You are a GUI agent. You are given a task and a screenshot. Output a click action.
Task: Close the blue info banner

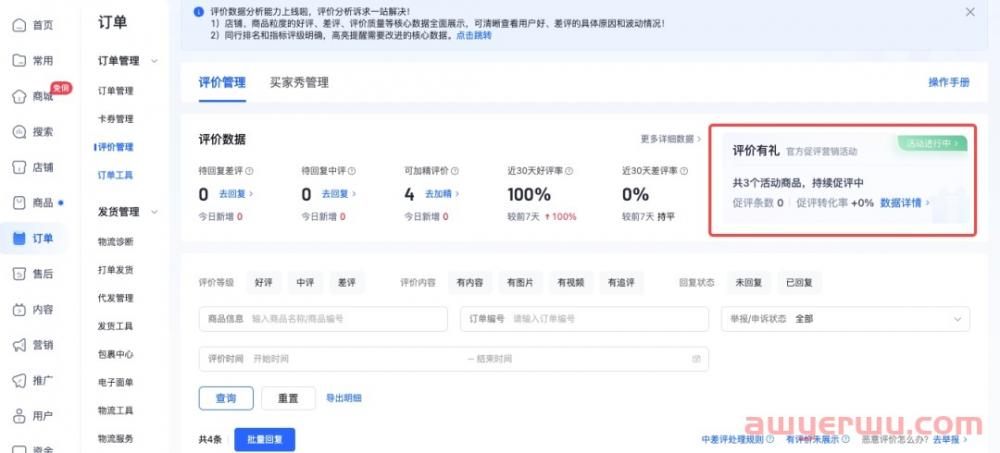969,12
